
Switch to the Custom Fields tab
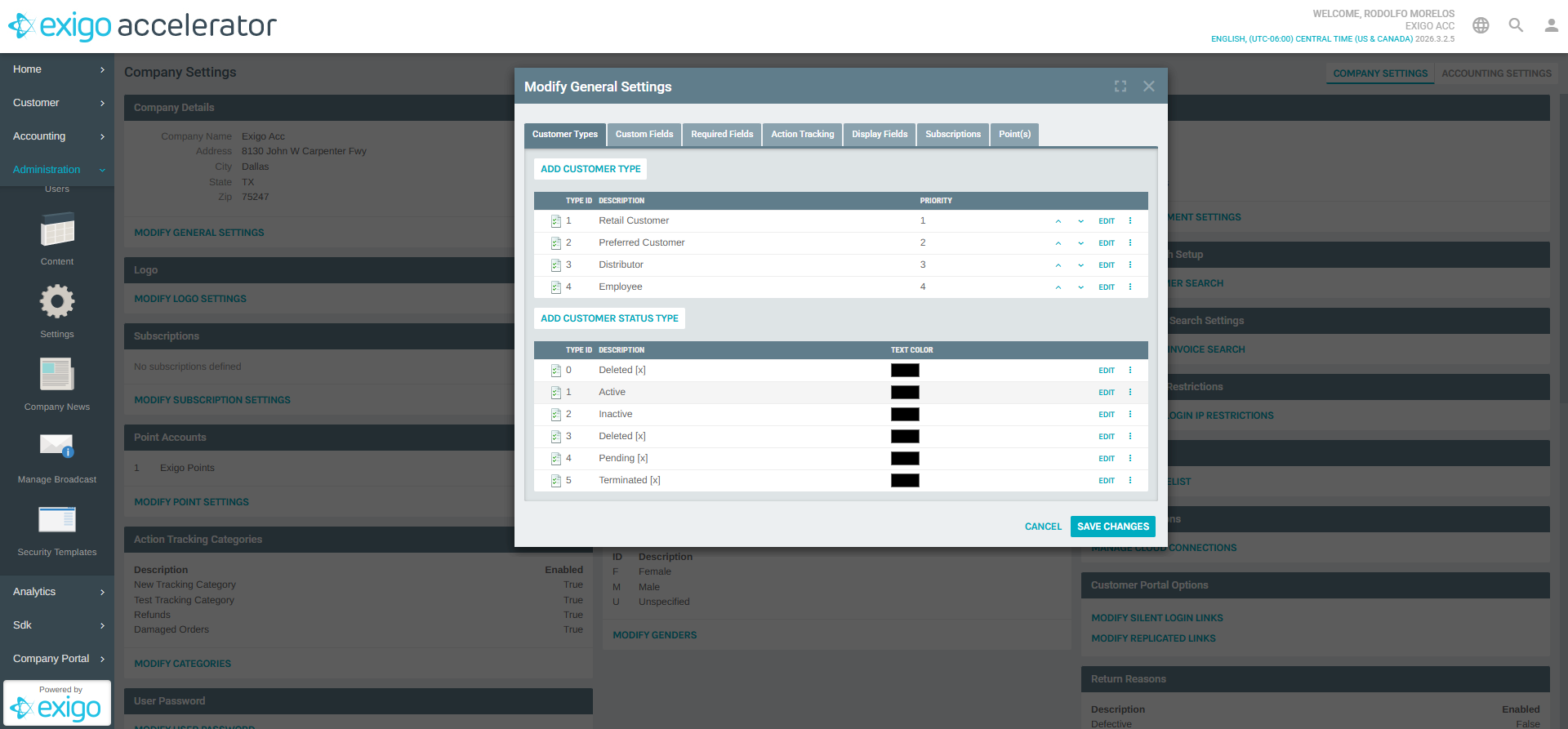[x=644, y=135]
